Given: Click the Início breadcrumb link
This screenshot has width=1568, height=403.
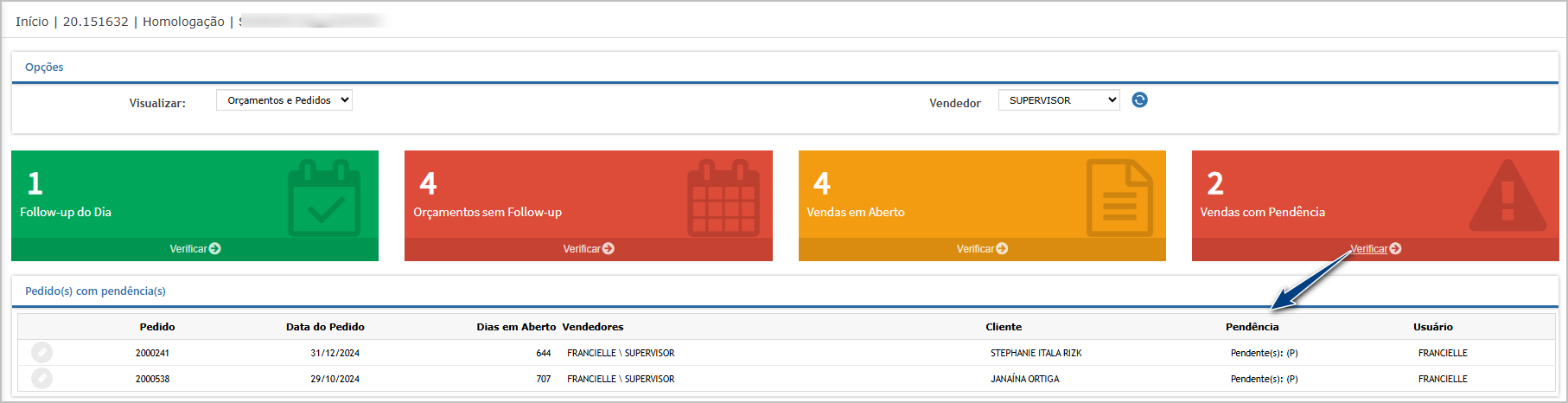Looking at the screenshot, I should (x=32, y=22).
